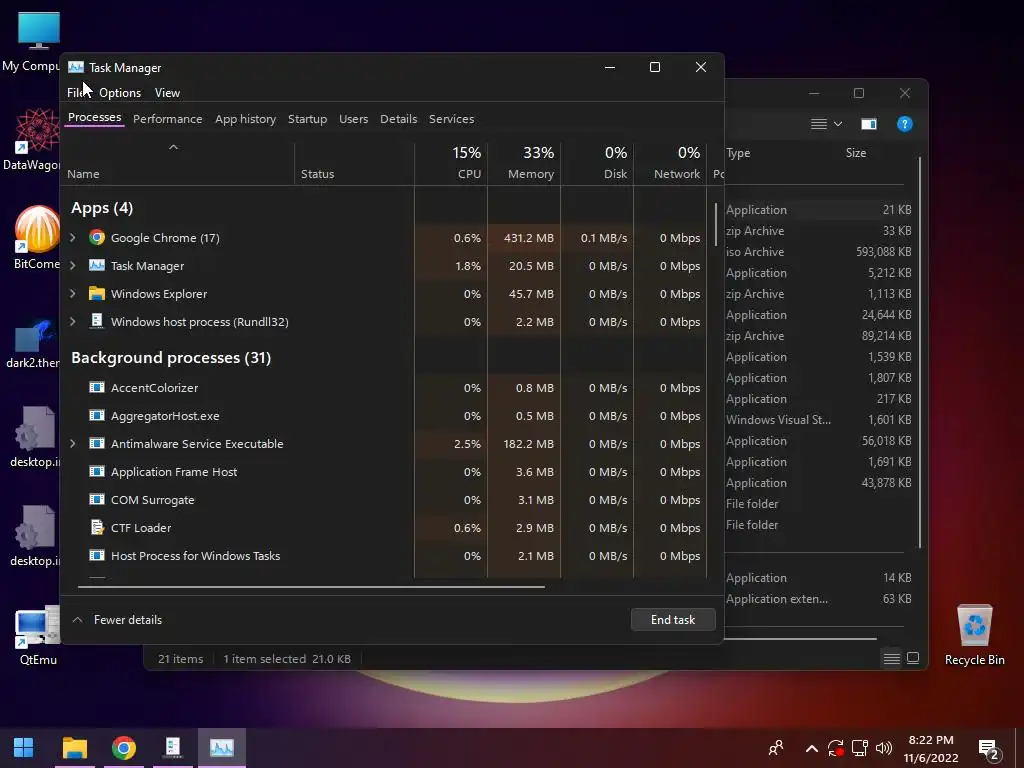
Task: Open the File menu in Task Manager
Action: point(77,93)
